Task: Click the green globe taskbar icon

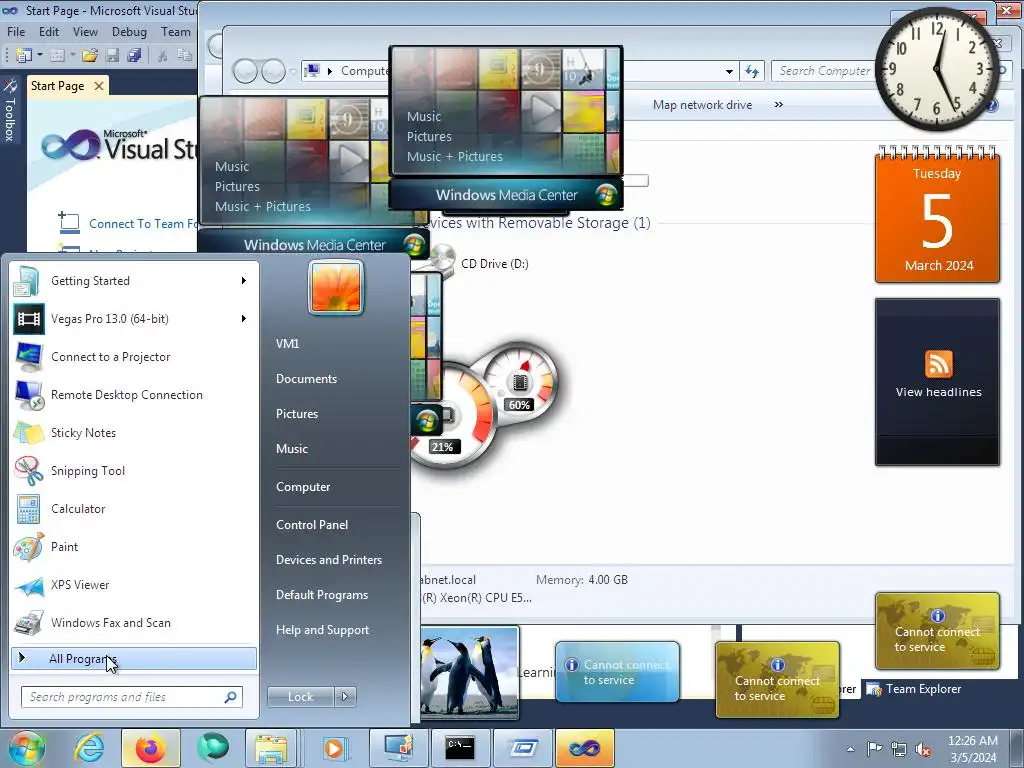Action: click(213, 748)
